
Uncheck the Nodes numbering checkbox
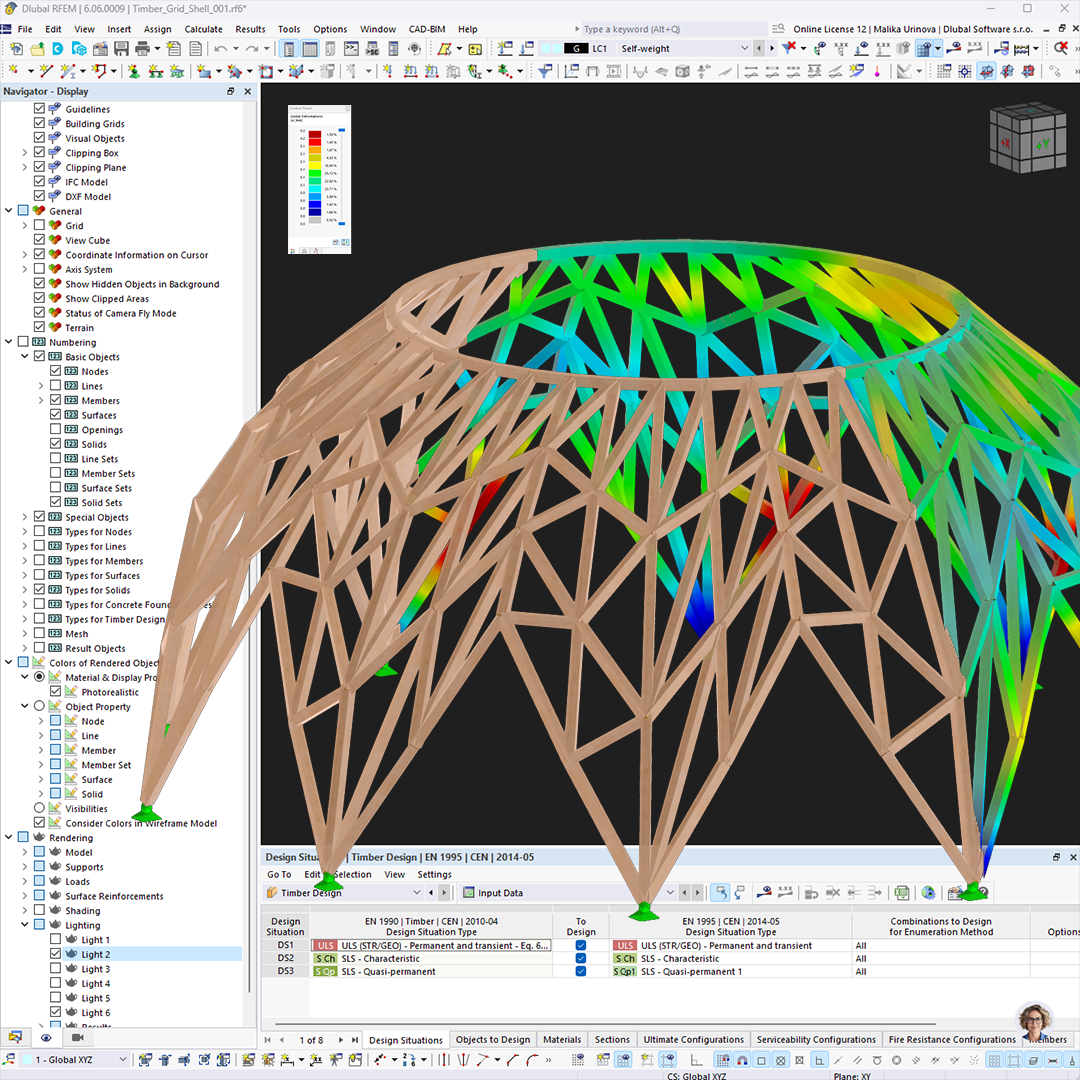56,371
